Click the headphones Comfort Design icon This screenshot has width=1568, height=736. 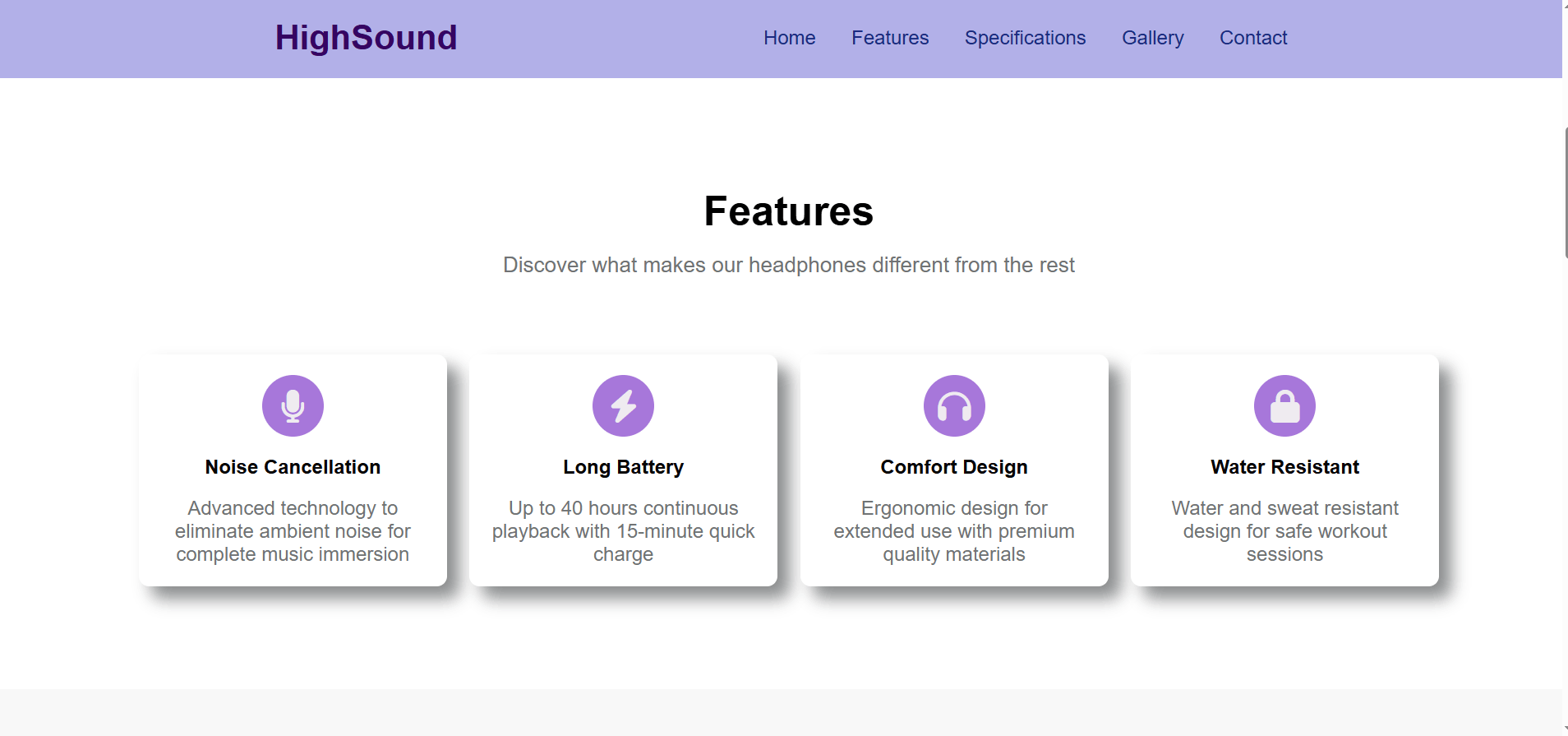pyautogui.click(x=954, y=406)
